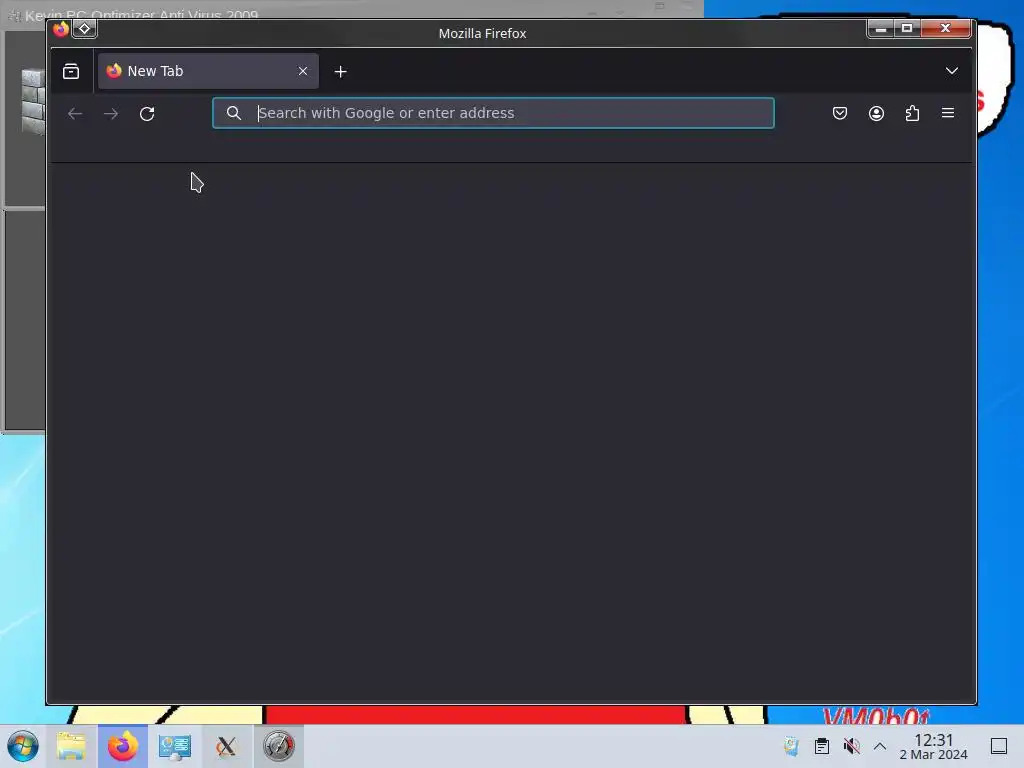The width and height of the screenshot is (1024, 768).
Task: Maximize the Mozilla Firefox window
Action: (x=907, y=28)
